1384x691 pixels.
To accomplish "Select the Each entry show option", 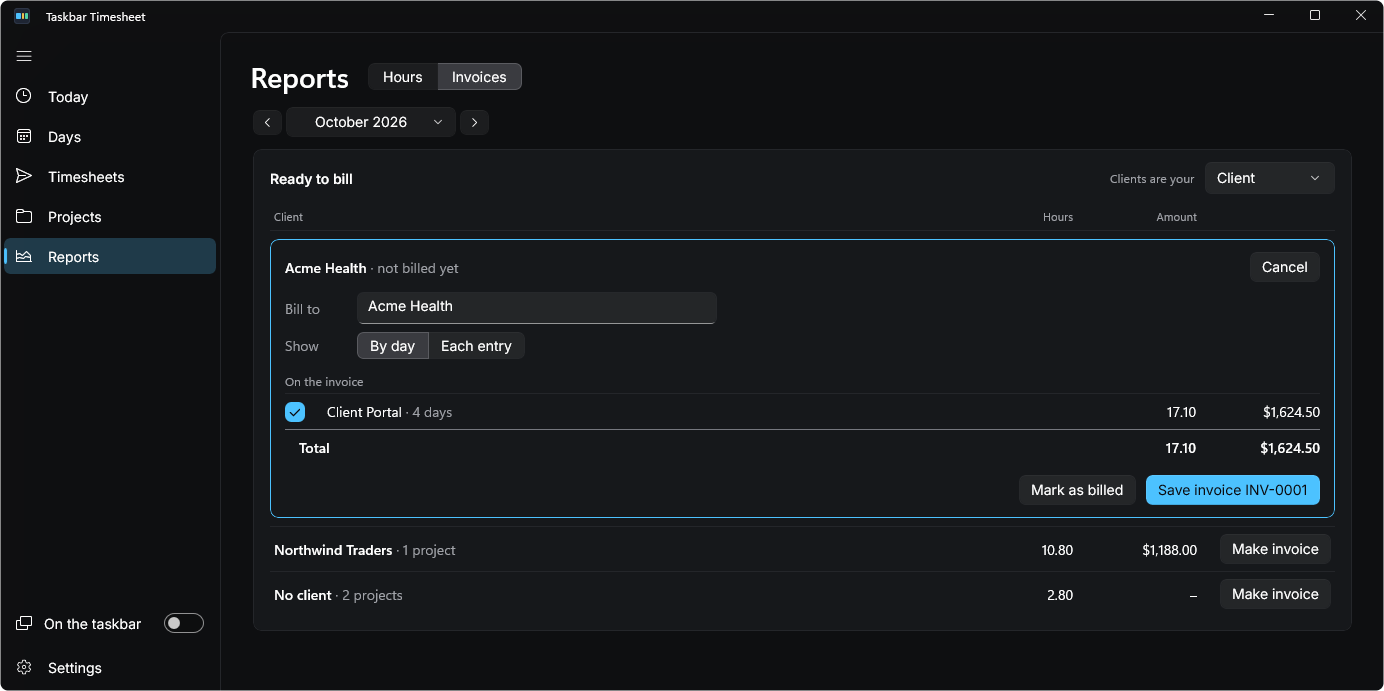I will 476,346.
